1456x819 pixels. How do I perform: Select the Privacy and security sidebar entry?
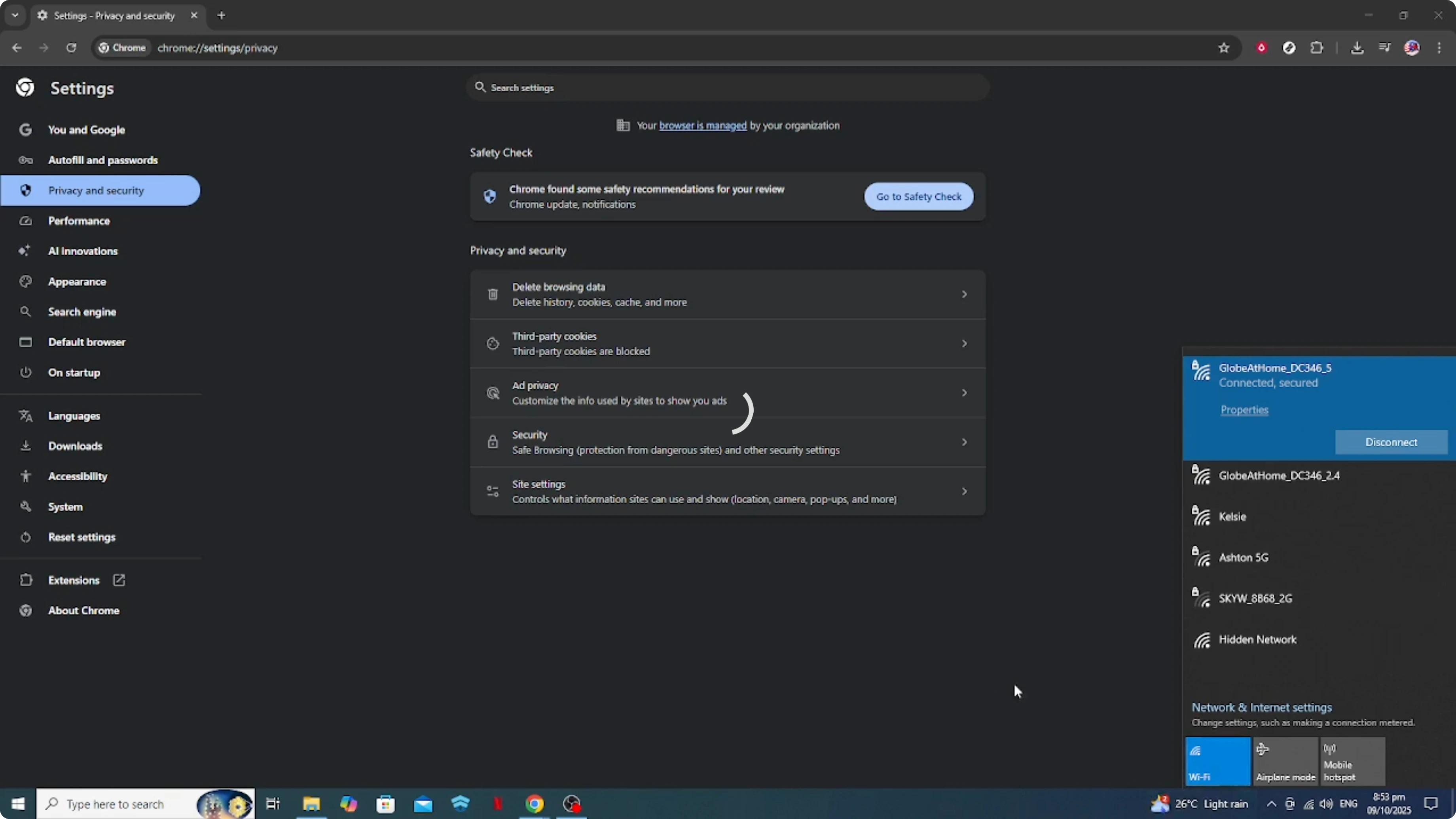[x=96, y=190]
